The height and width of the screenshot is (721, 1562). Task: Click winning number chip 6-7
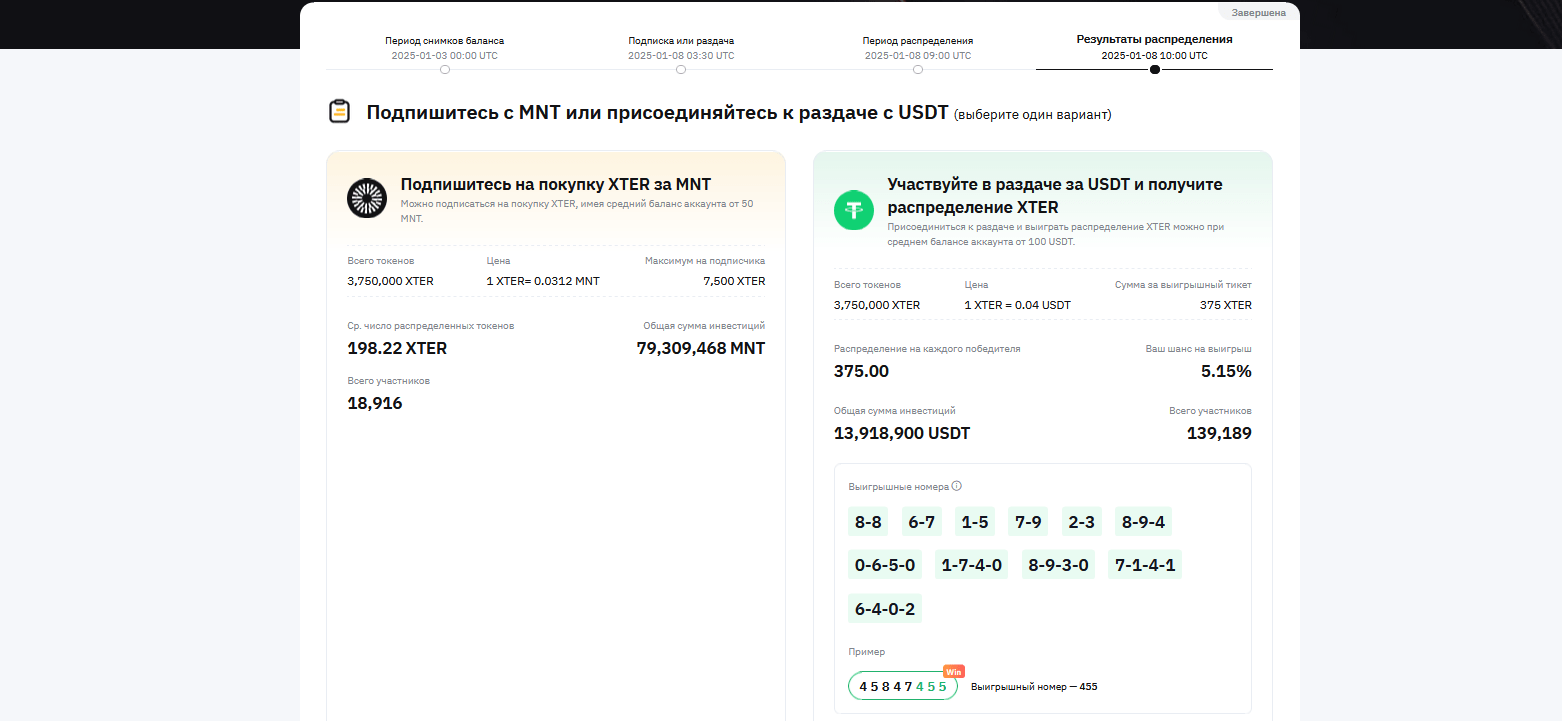(921, 522)
